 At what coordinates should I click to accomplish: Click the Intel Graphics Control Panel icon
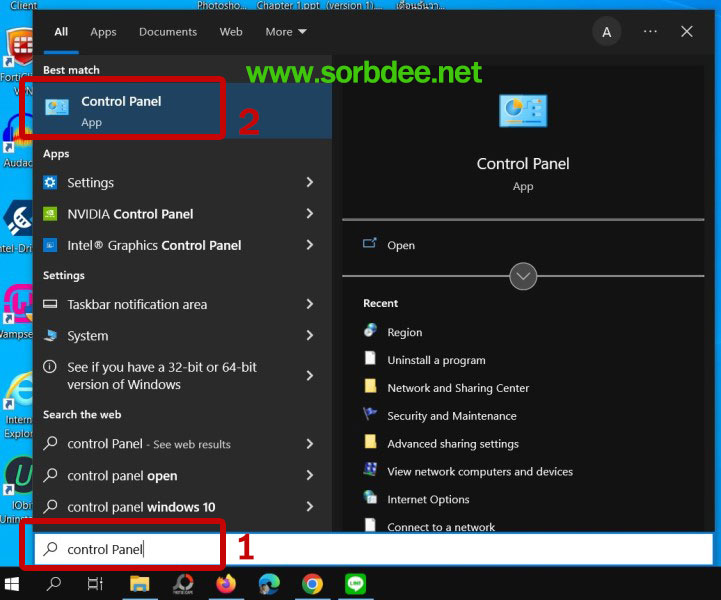[x=50, y=245]
